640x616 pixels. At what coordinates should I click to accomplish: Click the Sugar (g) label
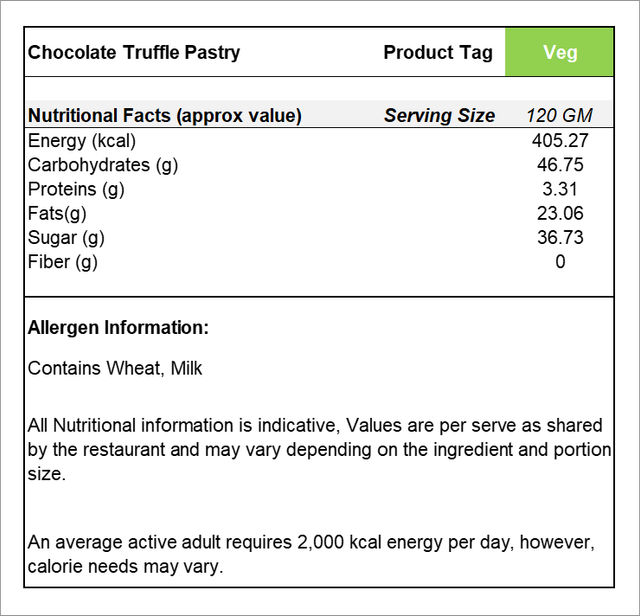[66, 238]
